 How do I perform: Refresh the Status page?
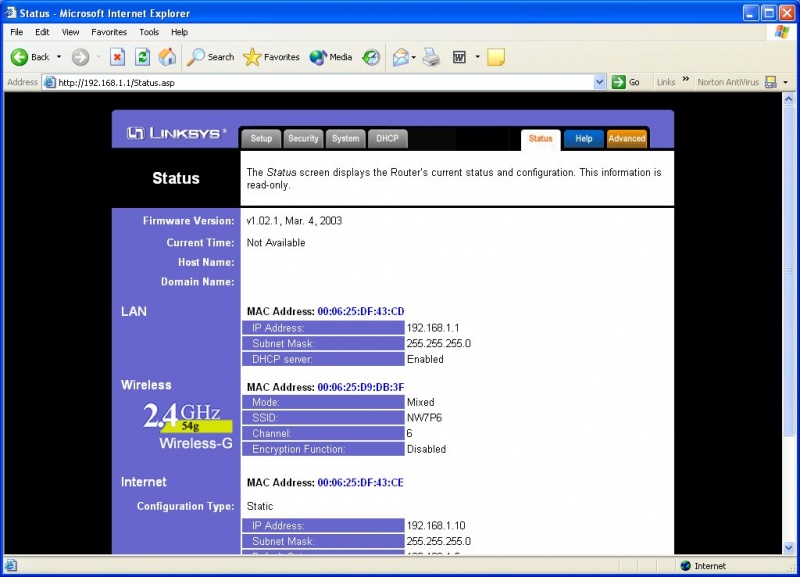pos(142,57)
